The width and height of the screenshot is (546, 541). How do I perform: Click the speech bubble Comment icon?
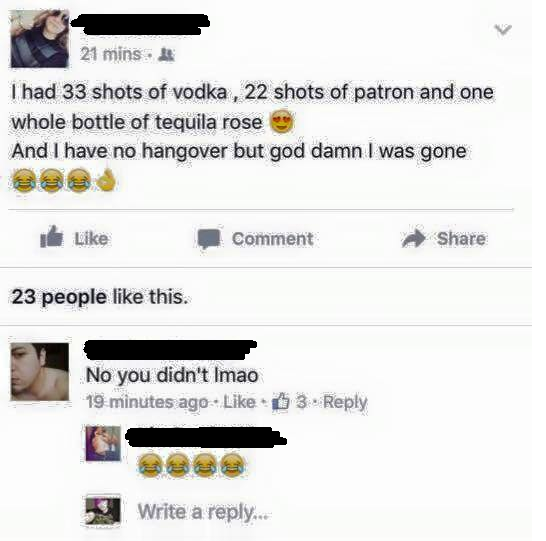pos(209,239)
